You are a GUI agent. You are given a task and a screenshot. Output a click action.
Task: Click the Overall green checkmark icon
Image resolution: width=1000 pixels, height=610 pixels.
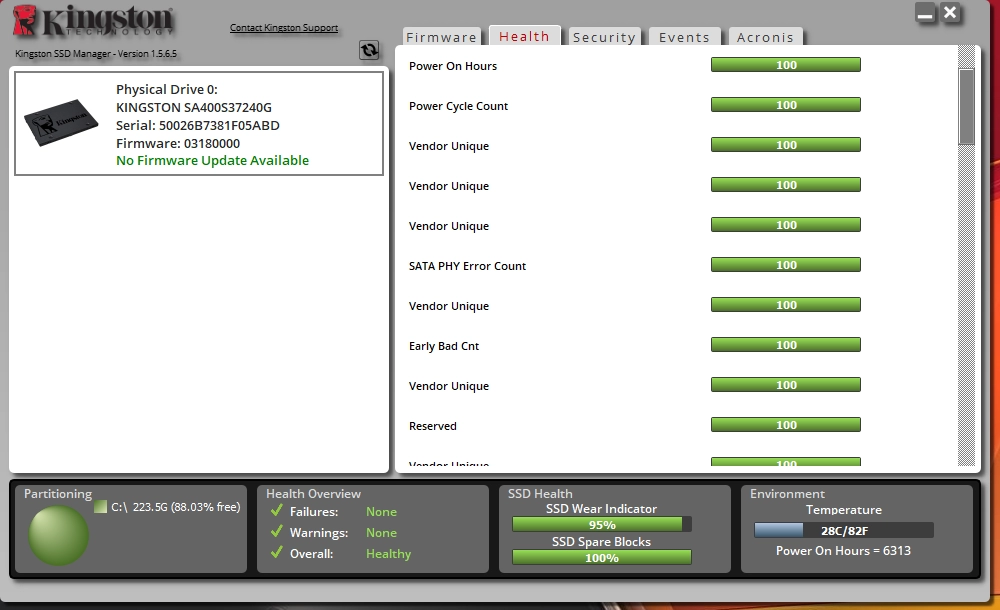[x=277, y=553]
